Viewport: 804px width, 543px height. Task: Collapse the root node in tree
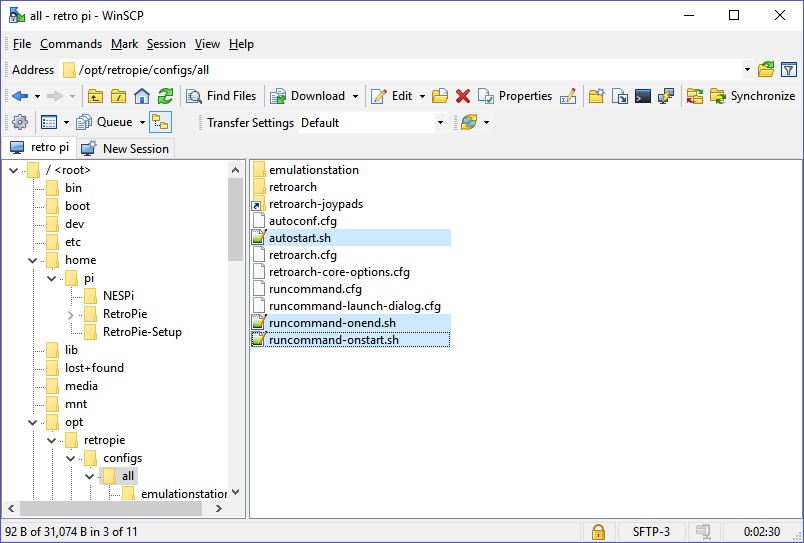(x=14, y=170)
